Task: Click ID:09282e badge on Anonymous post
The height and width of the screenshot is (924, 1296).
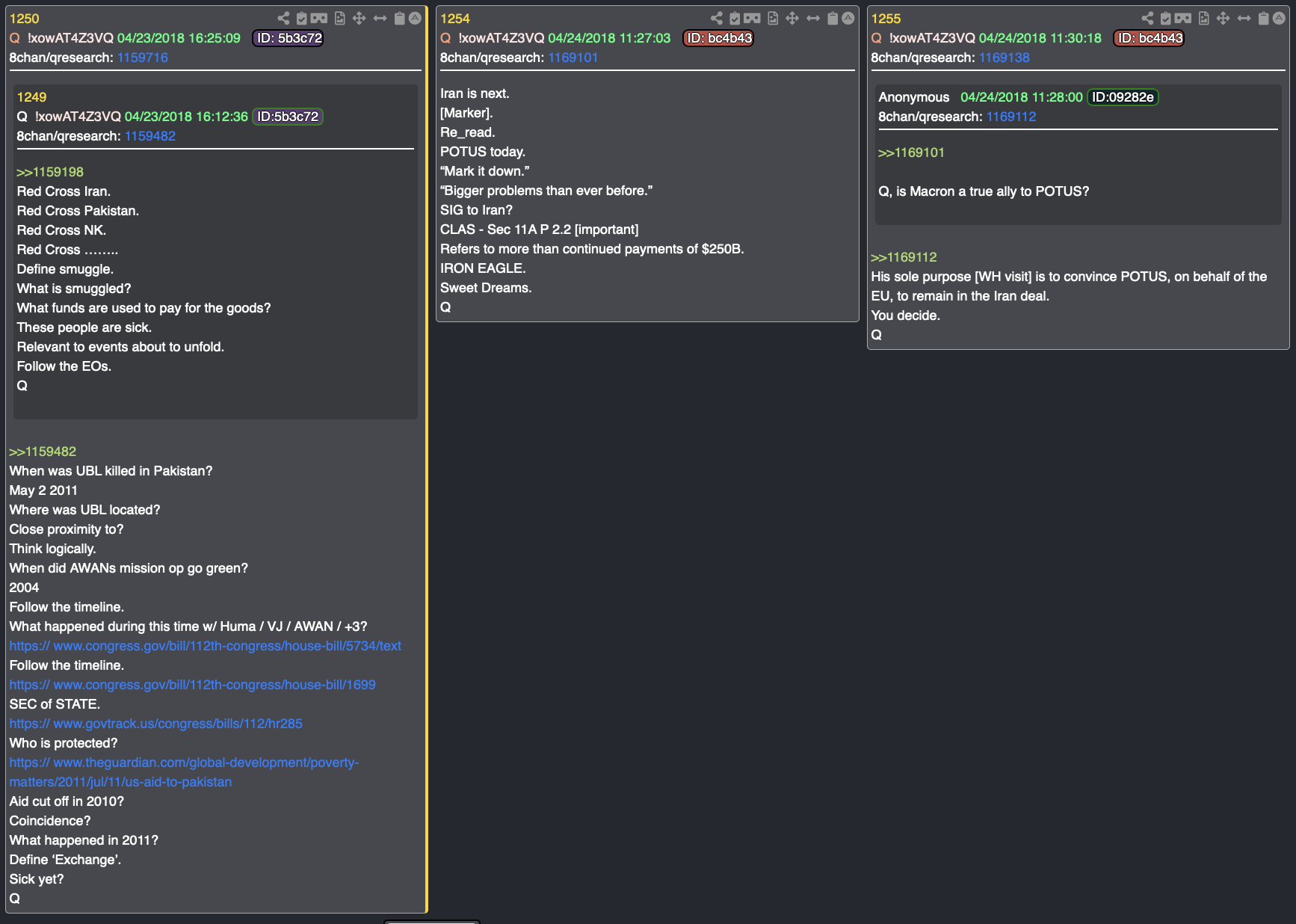Action: click(x=1123, y=97)
